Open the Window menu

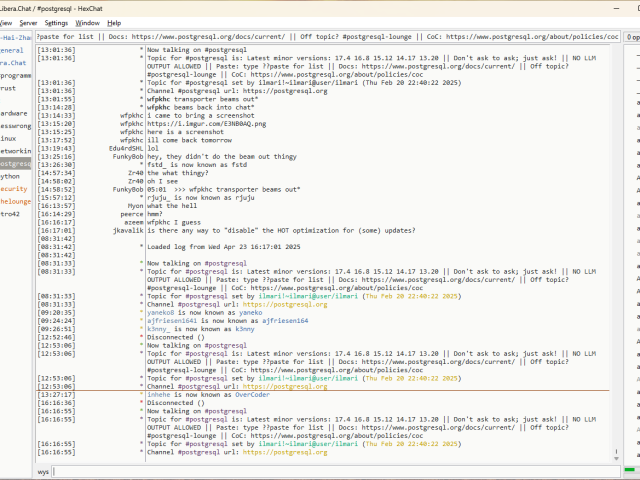pyautogui.click(x=87, y=22)
